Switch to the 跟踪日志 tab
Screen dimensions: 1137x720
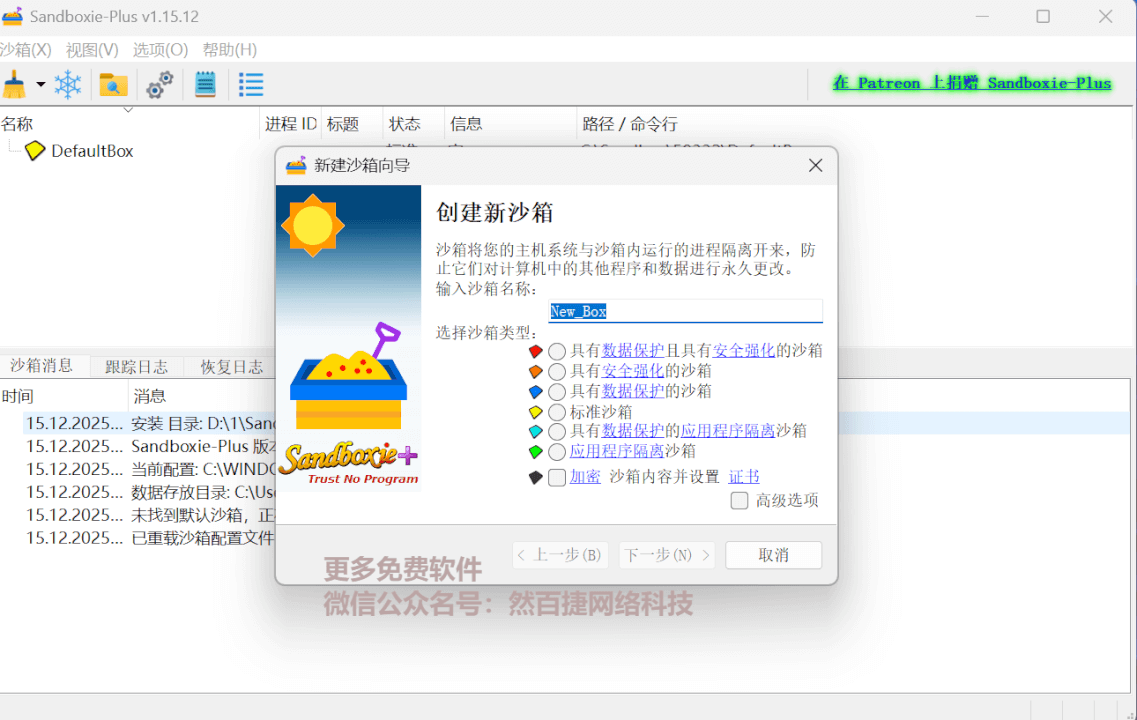point(135,365)
